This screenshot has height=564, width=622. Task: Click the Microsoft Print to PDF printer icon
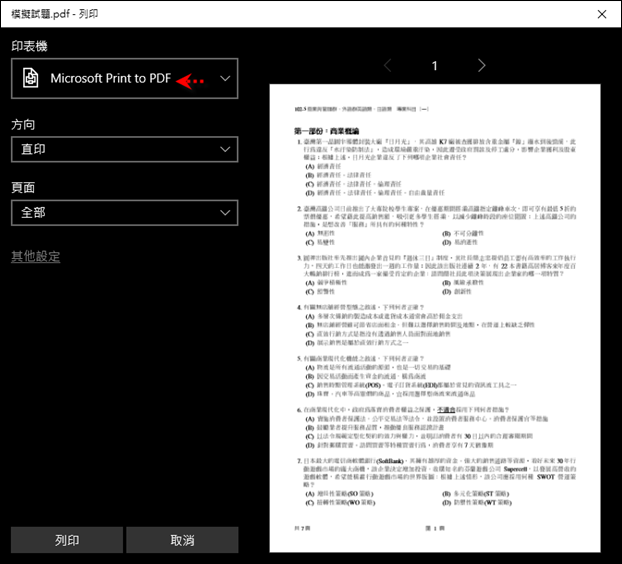pyautogui.click(x=30, y=78)
